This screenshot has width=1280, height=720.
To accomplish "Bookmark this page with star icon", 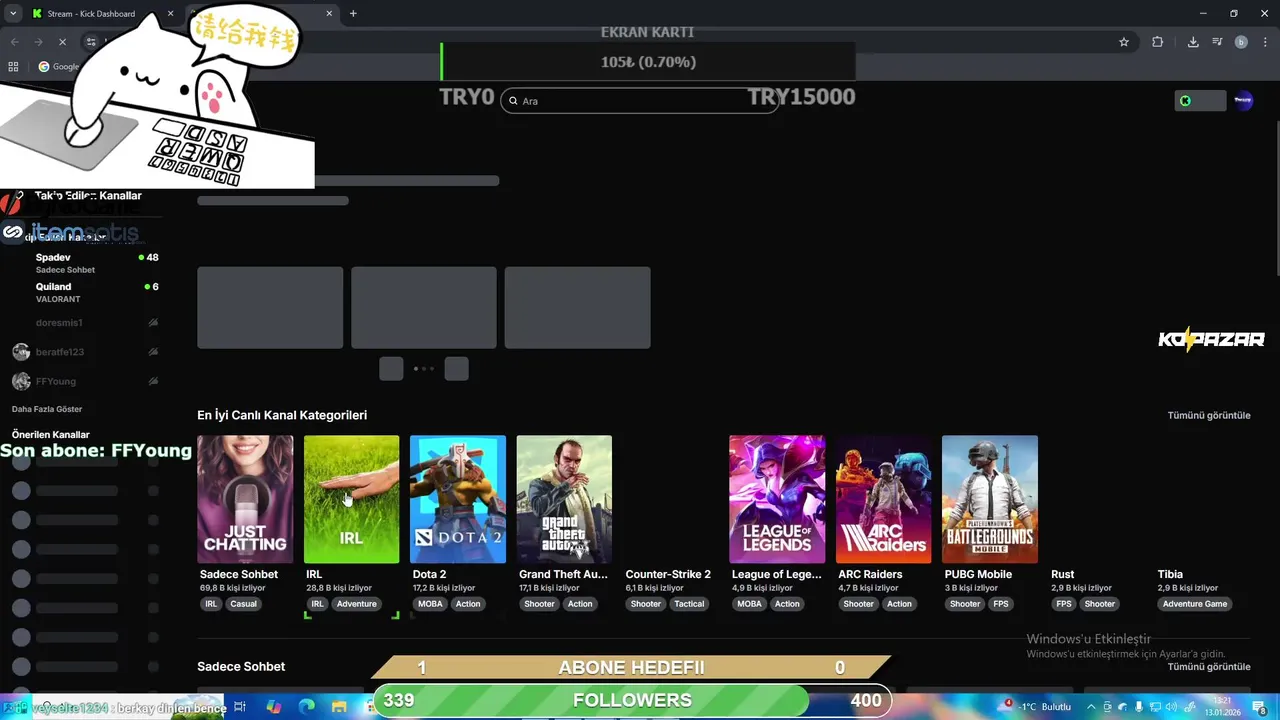I will (x=1124, y=42).
